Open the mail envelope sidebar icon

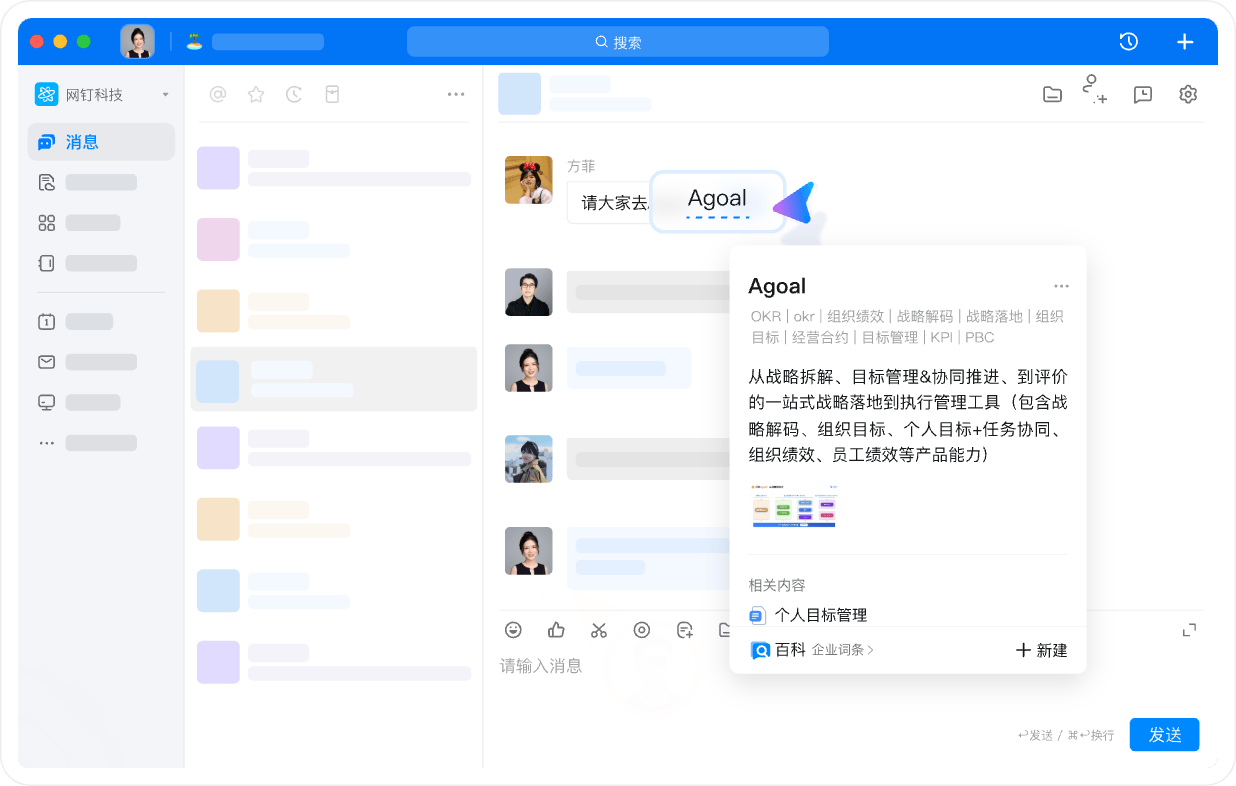point(46,362)
